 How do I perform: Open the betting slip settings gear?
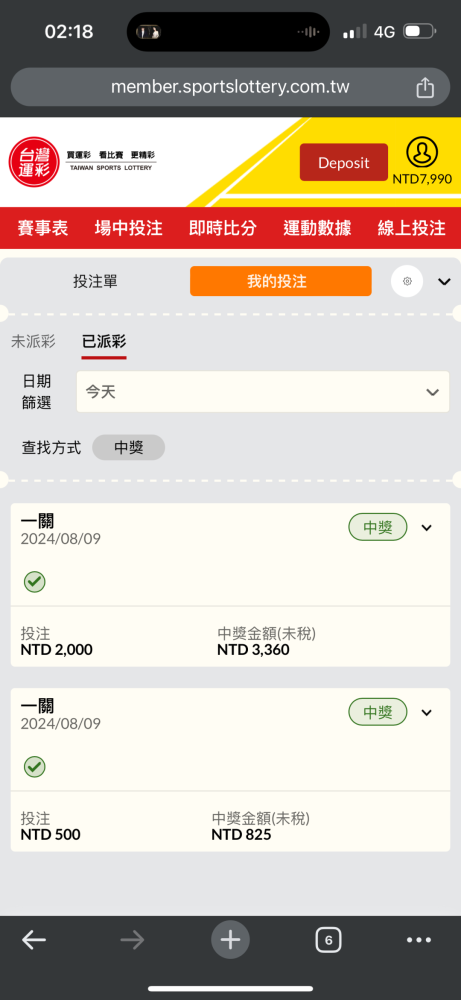click(407, 281)
